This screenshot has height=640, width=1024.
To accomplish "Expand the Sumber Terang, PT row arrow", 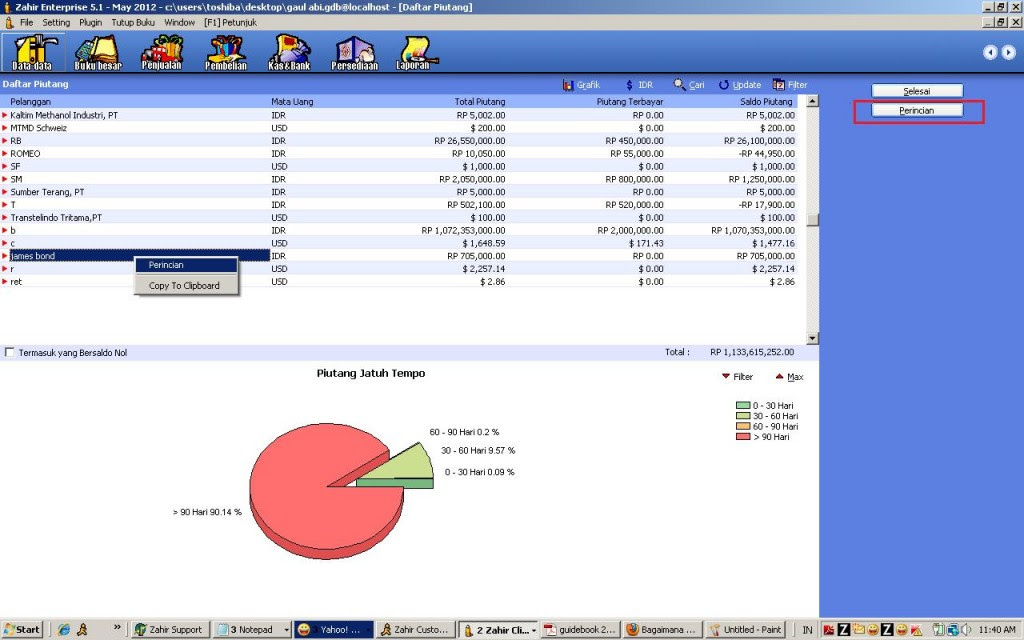I will click(x=5, y=192).
